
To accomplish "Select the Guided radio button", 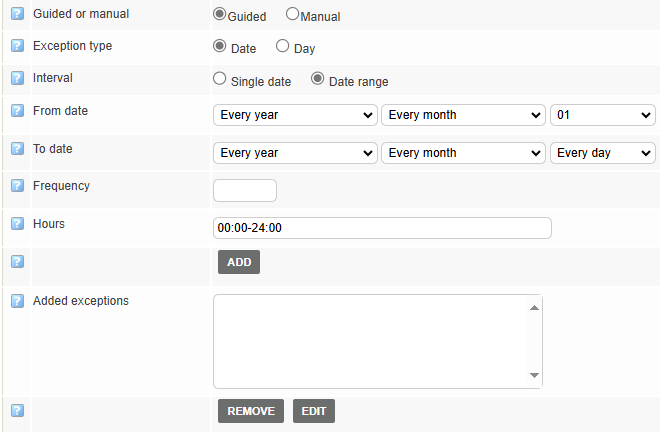I will click(220, 15).
